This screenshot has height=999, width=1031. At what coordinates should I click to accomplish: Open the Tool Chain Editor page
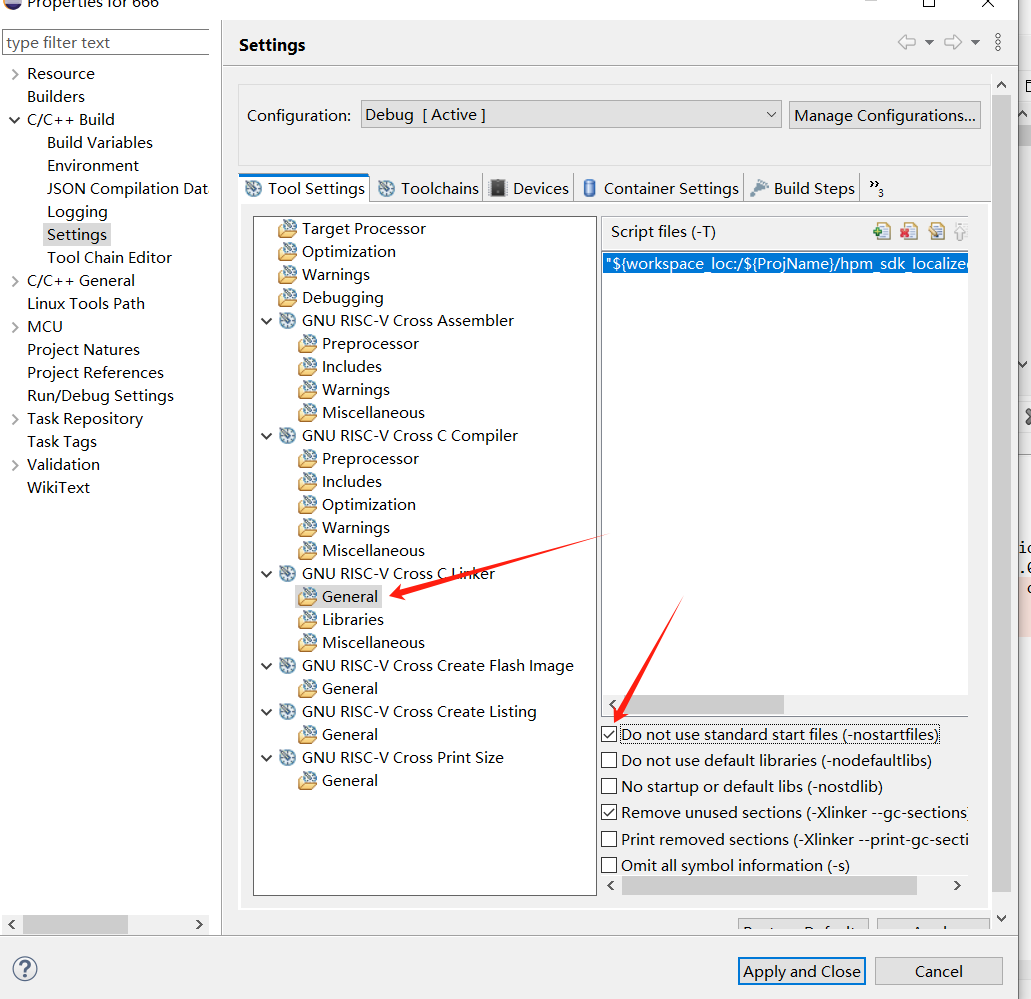point(109,258)
